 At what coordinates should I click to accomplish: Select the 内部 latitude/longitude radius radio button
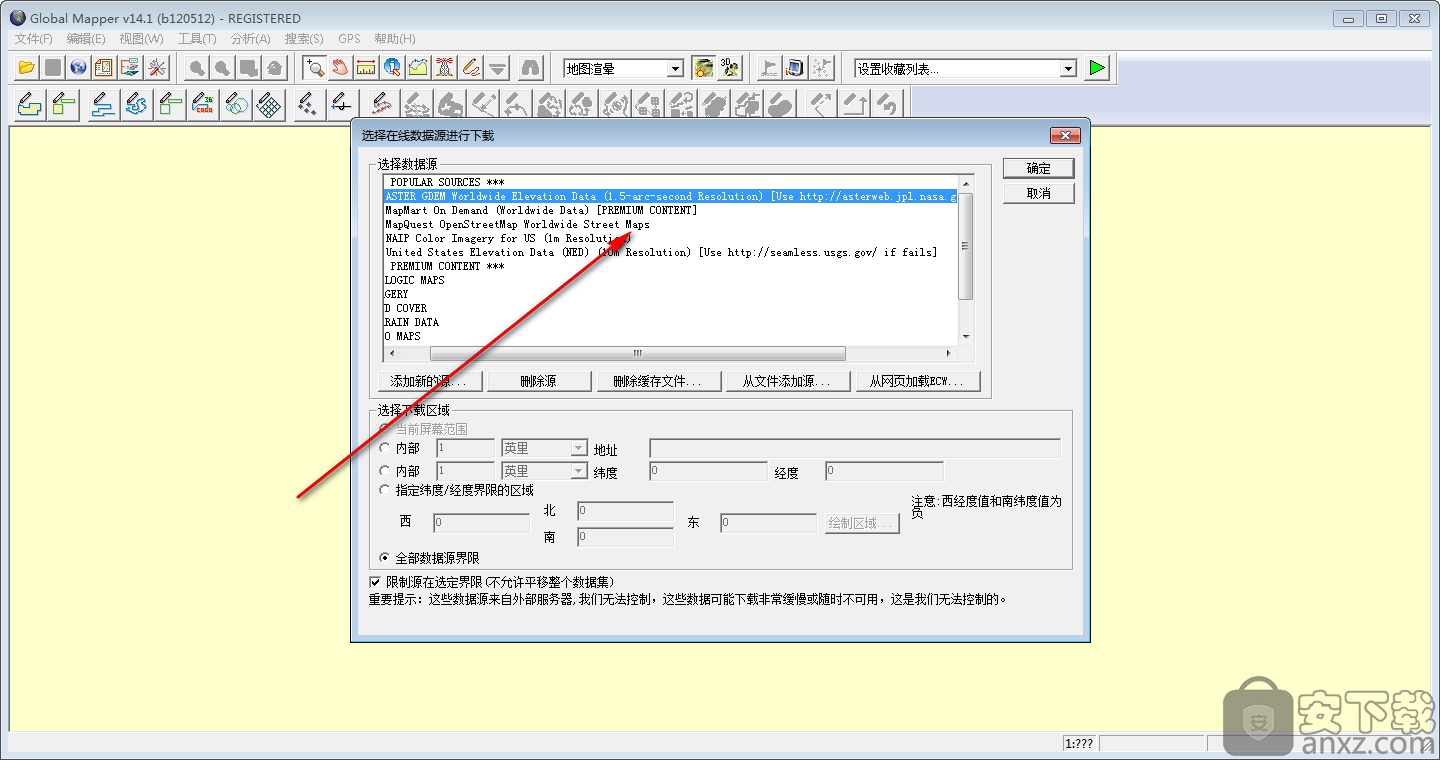pyautogui.click(x=385, y=470)
